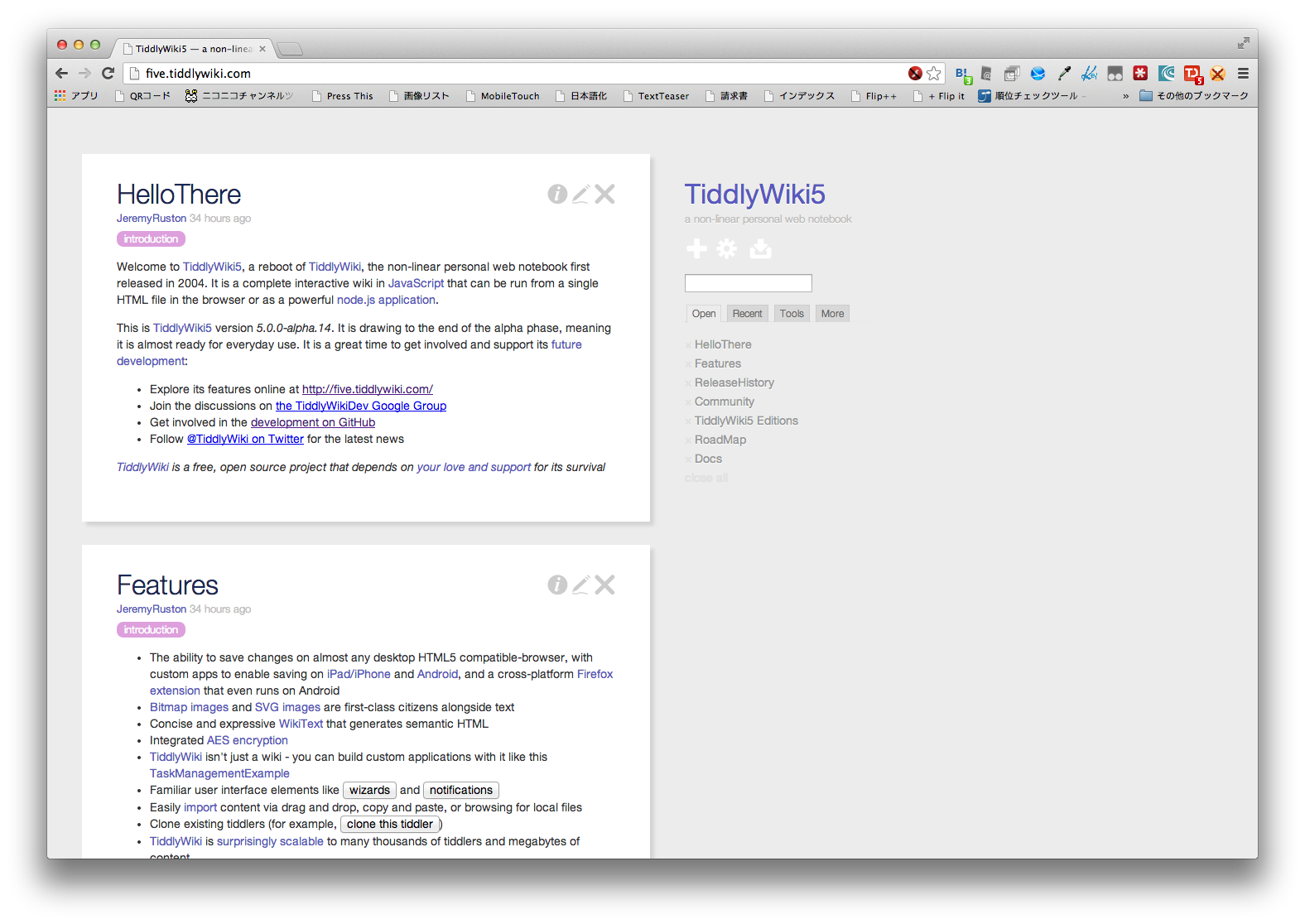This screenshot has width=1305, height=924.
Task: Open the TextTeaser bookmark
Action: pos(656,96)
